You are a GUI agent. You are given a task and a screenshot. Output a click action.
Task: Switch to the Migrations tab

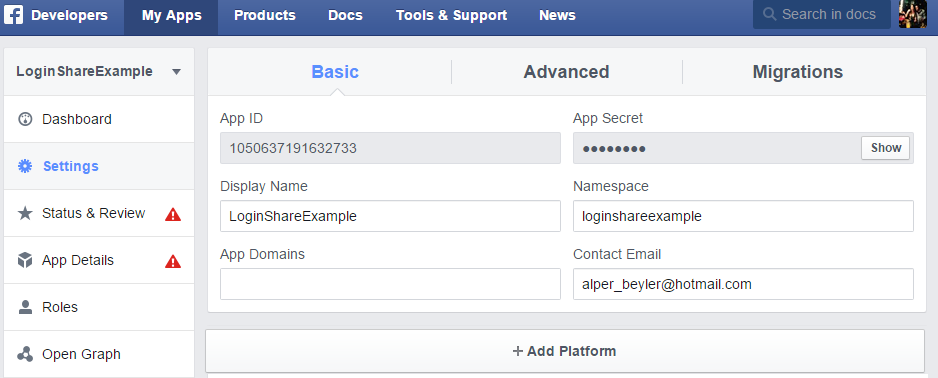point(797,72)
